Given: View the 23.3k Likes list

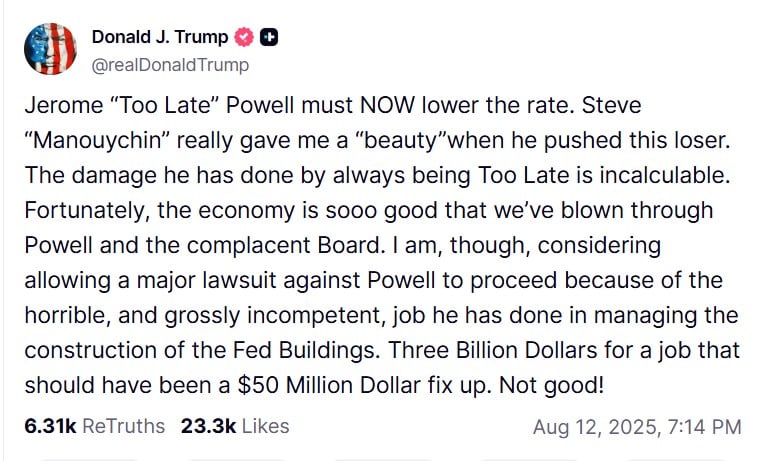Looking at the screenshot, I should 235,426.
